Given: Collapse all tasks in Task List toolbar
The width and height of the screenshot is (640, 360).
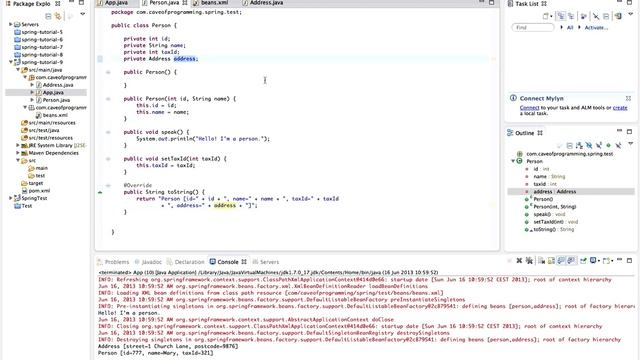Looking at the screenshot, I should coord(606,16).
